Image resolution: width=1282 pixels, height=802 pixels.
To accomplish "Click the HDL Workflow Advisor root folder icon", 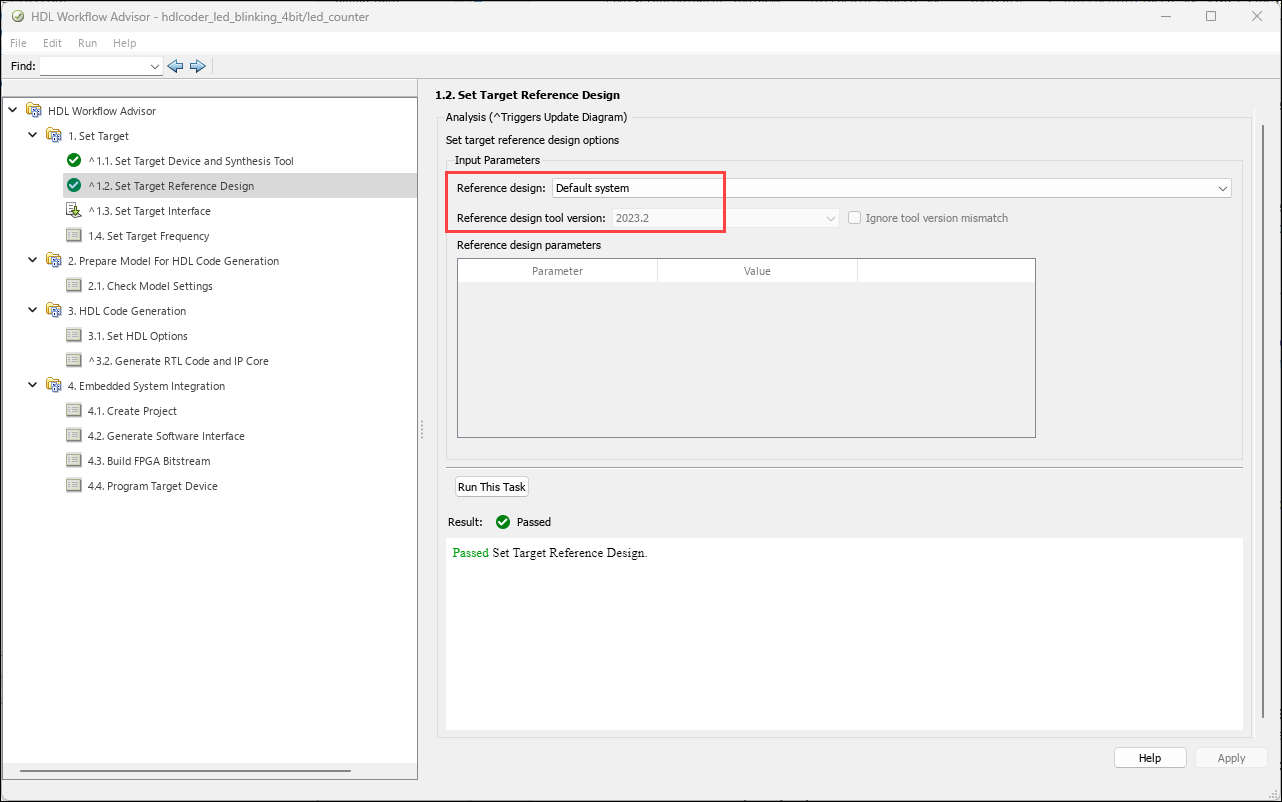I will tap(34, 111).
